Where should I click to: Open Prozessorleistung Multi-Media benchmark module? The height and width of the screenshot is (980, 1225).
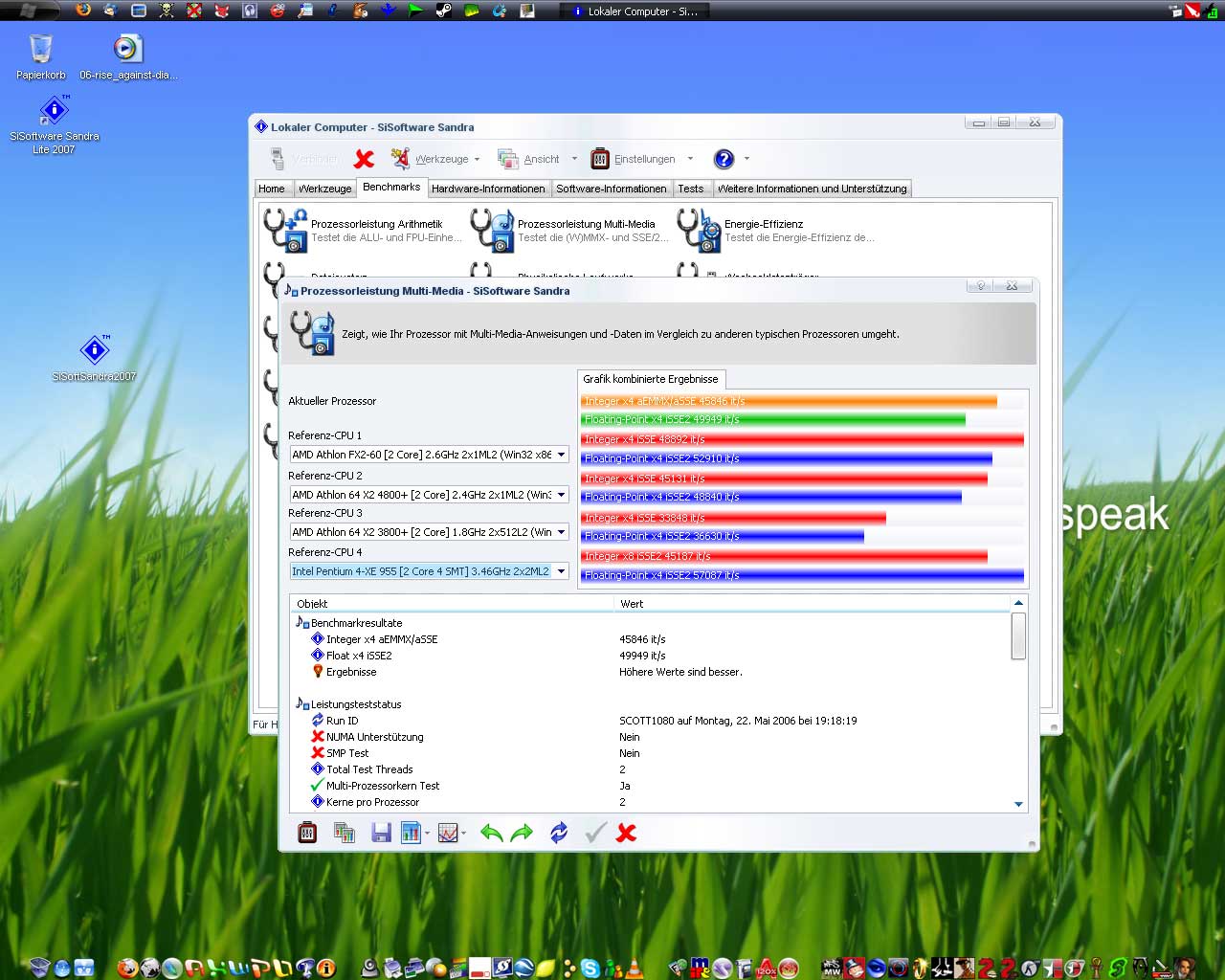click(x=570, y=231)
